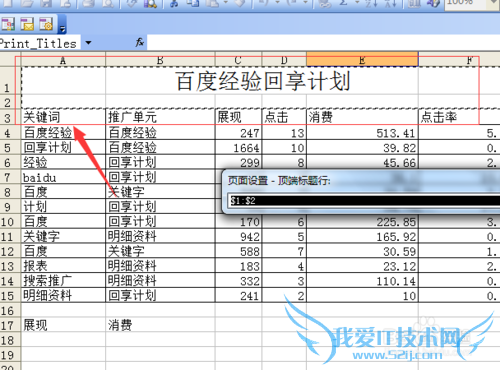
Task: Select column C header
Action: tap(238, 60)
